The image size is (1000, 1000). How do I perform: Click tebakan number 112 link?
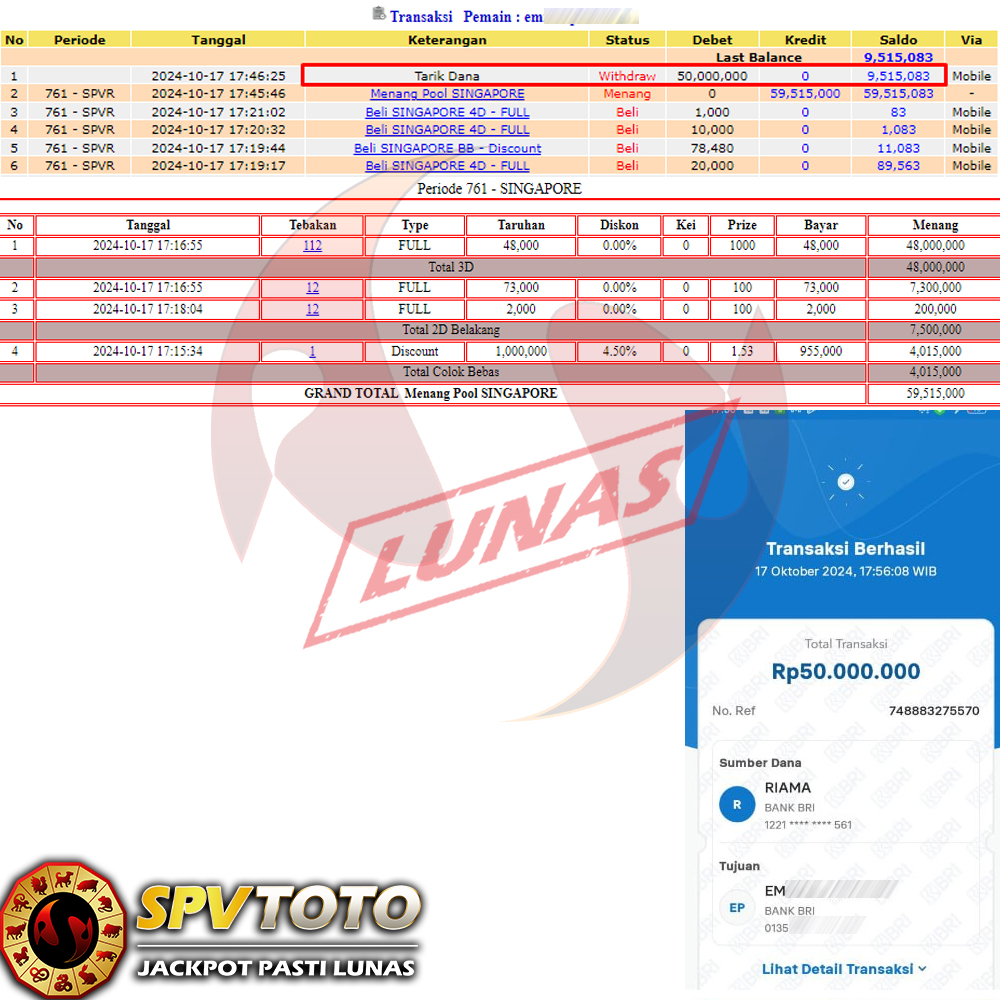click(x=312, y=246)
